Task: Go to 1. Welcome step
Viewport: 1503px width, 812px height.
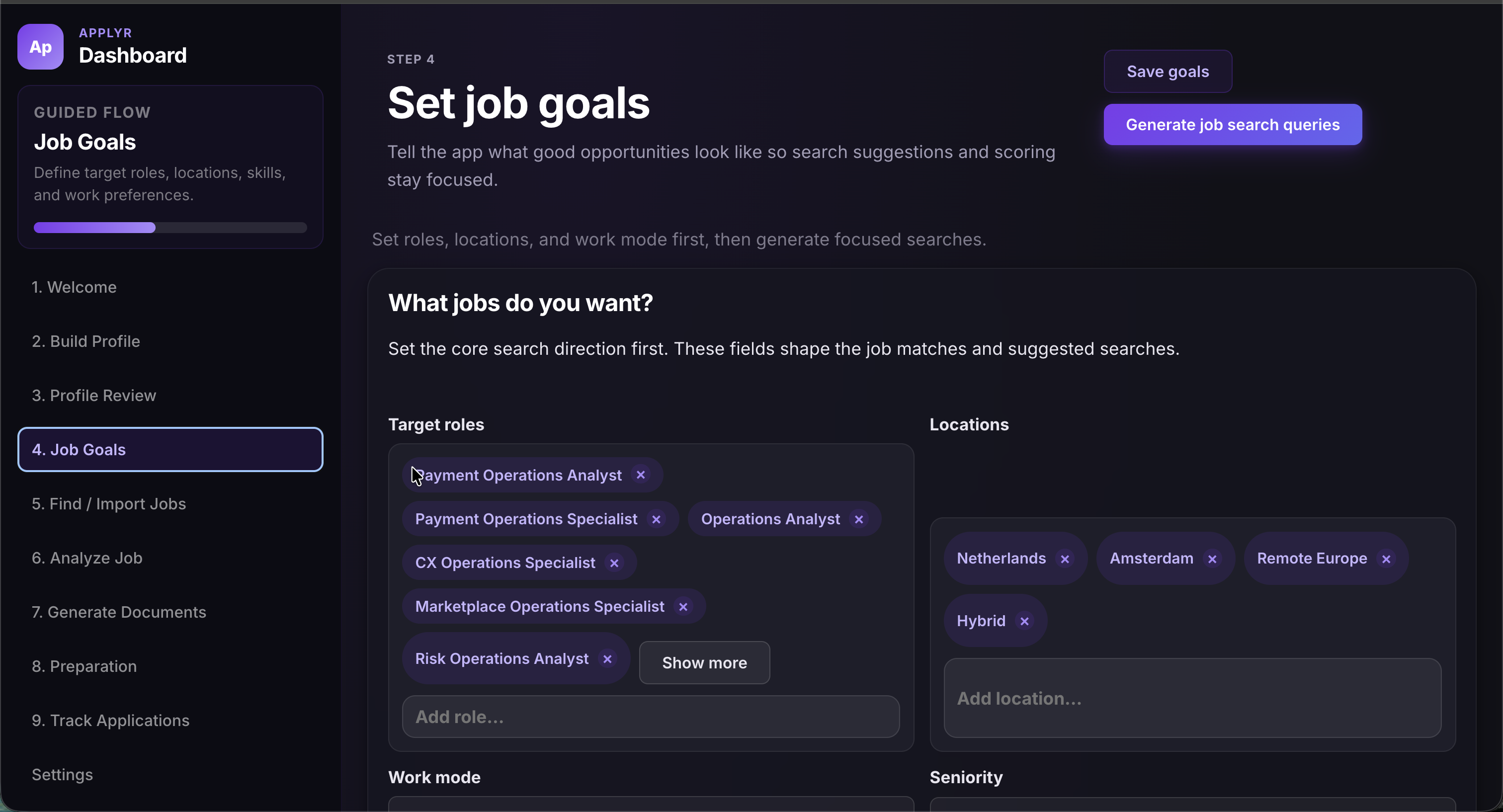Action: point(170,287)
